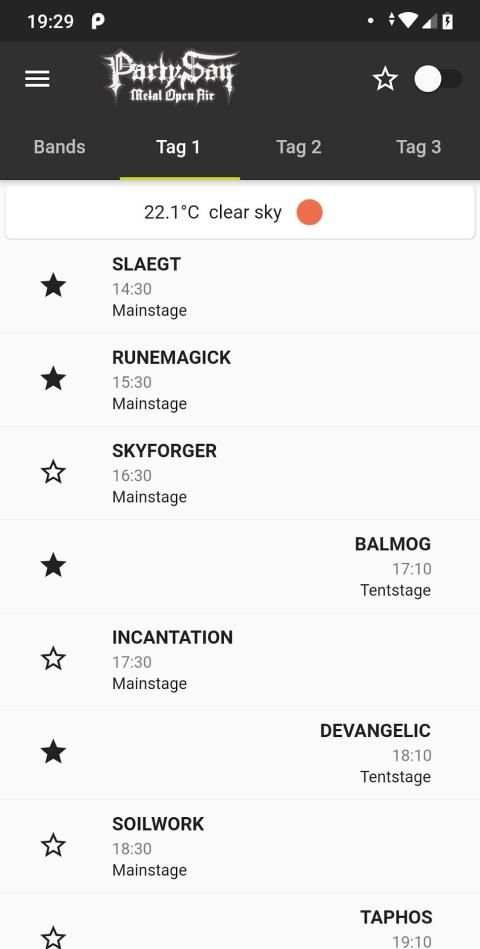Switch to the Bands tab

tap(59, 147)
